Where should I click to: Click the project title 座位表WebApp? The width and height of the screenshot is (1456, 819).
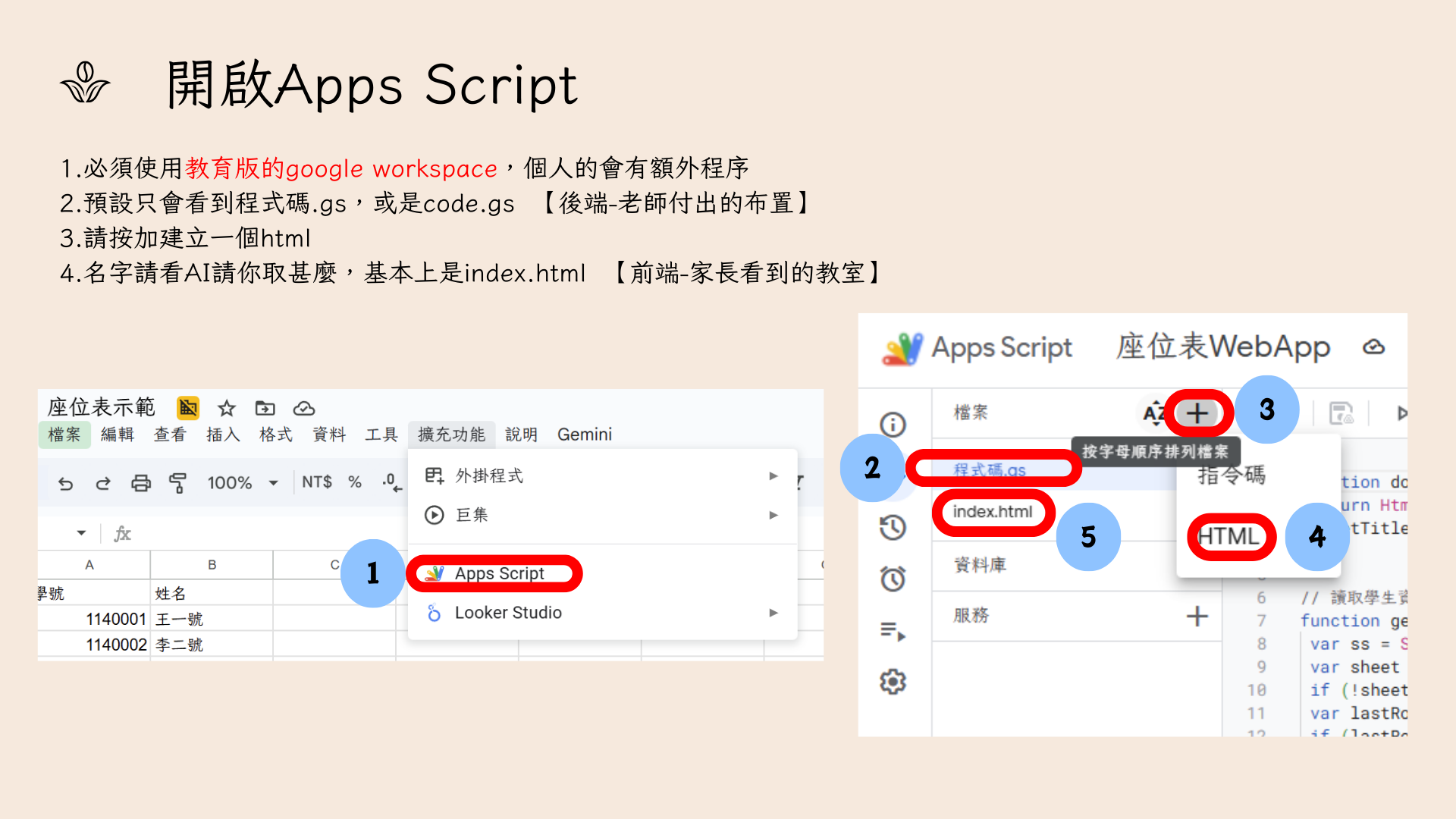pos(1222,347)
